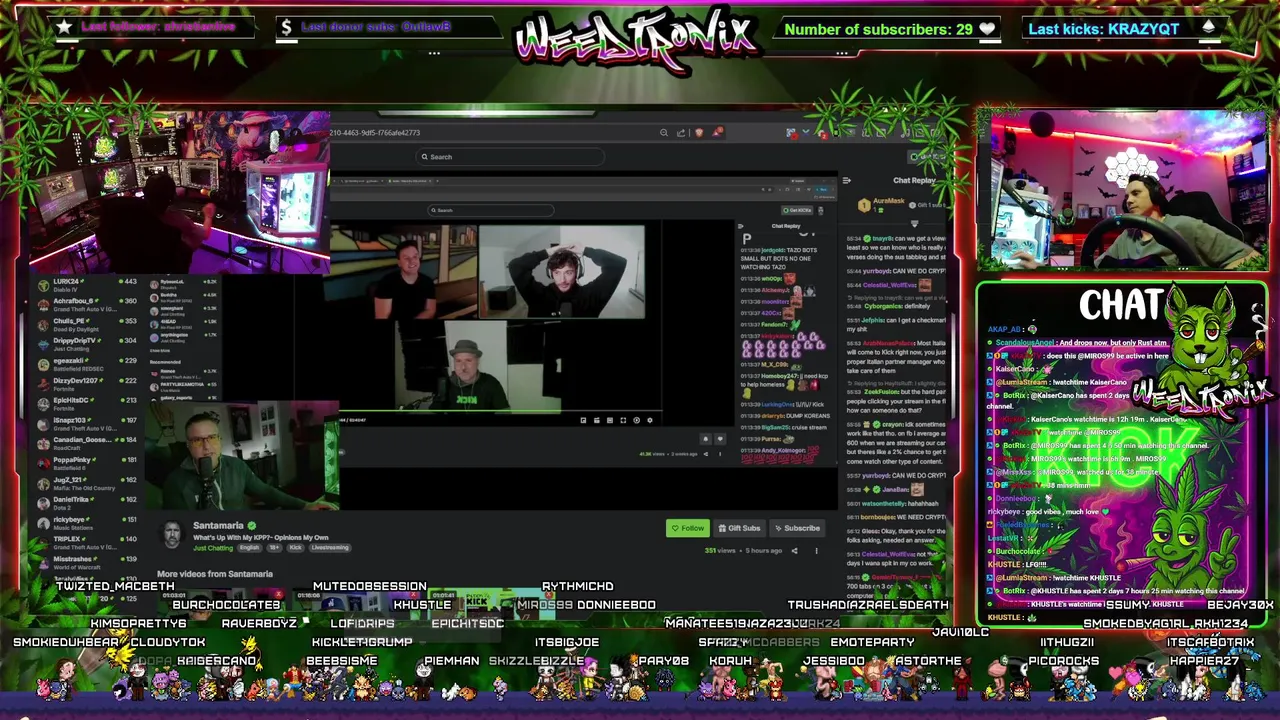Select the Just Chatting category link

(212, 548)
